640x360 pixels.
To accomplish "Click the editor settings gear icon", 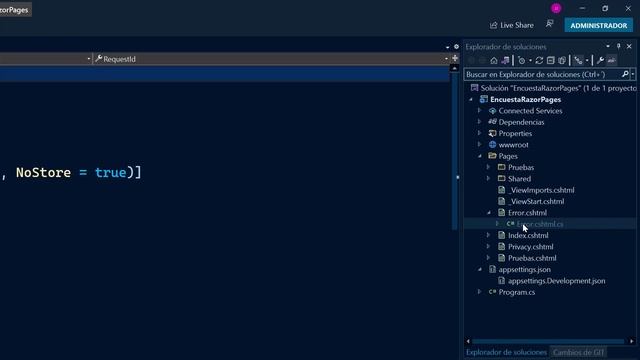I will pos(456,47).
